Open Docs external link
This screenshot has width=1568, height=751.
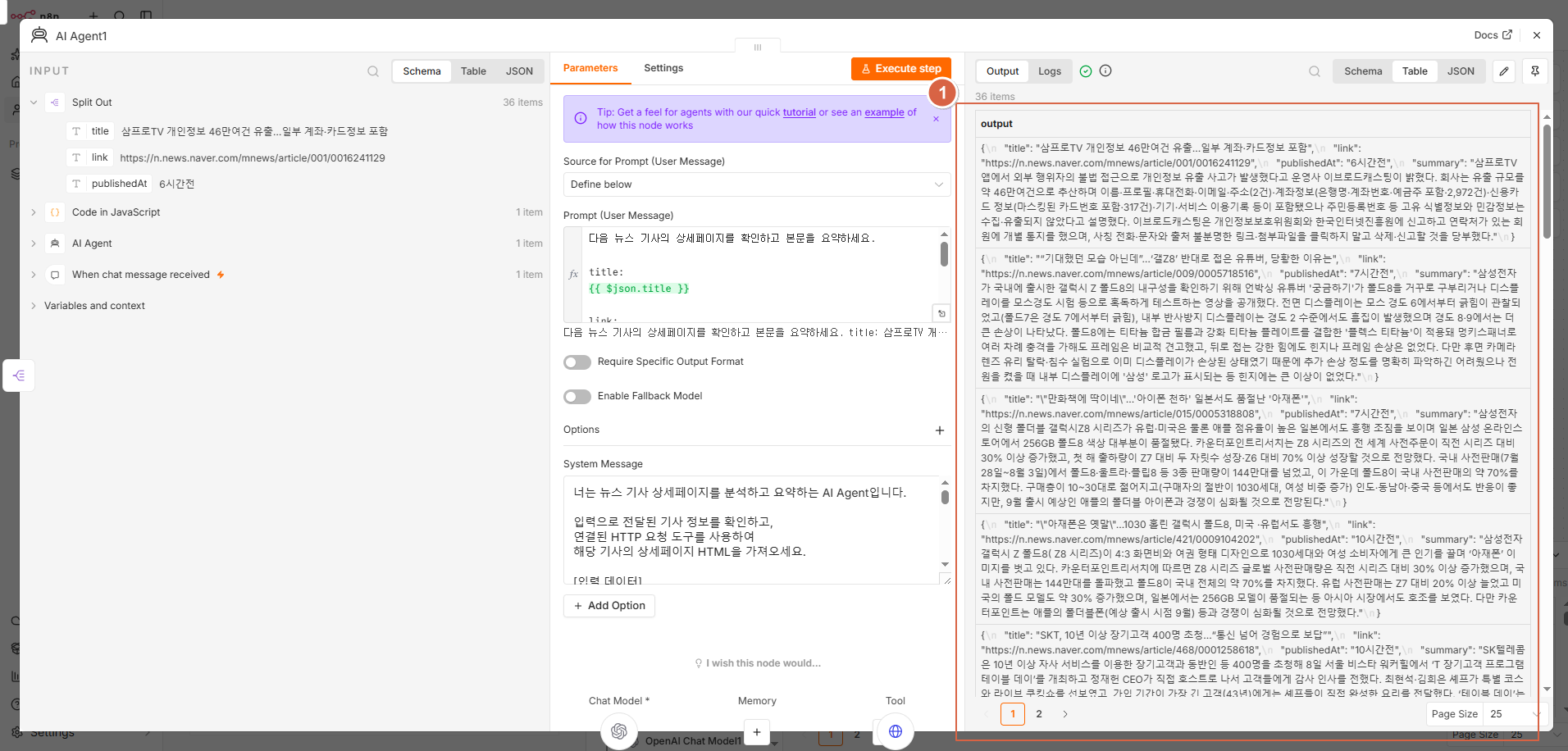1493,35
